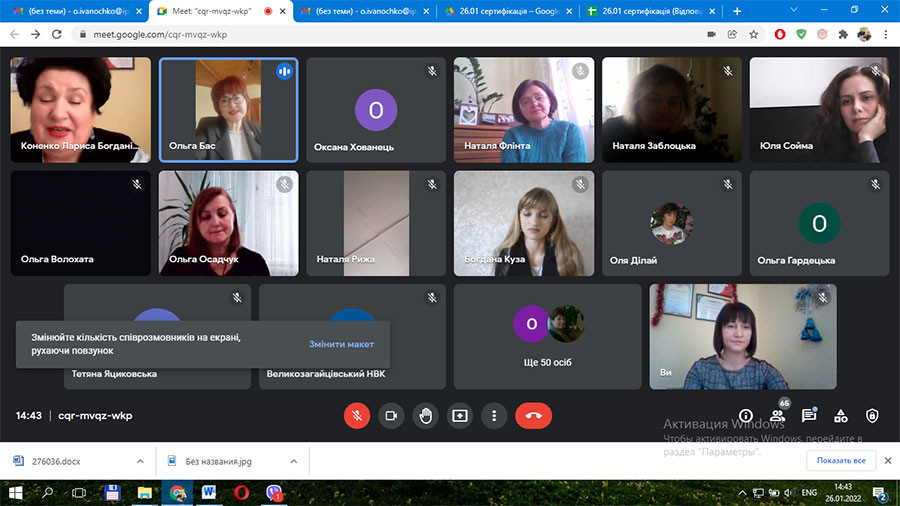Click the Змінити макет link
Screen dimensions: 900x506
(x=342, y=344)
